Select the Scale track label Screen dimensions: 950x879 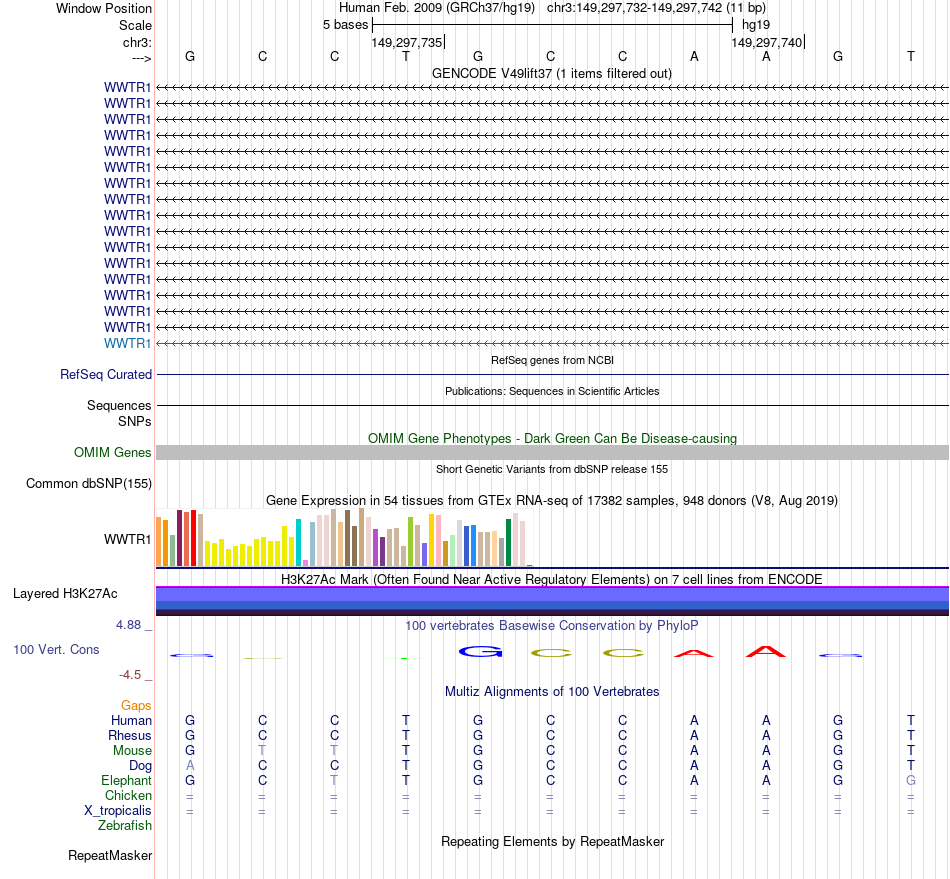tap(135, 25)
